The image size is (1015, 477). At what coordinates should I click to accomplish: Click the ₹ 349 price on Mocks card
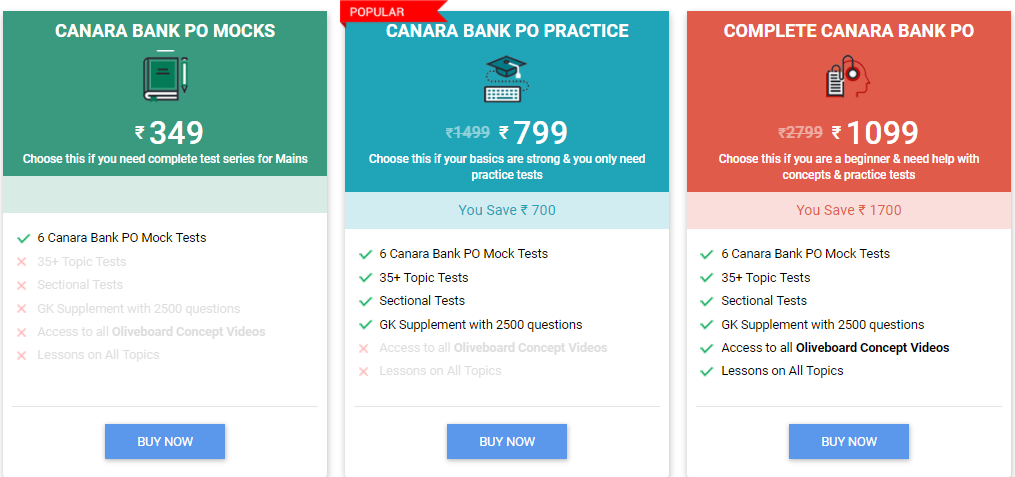click(169, 133)
